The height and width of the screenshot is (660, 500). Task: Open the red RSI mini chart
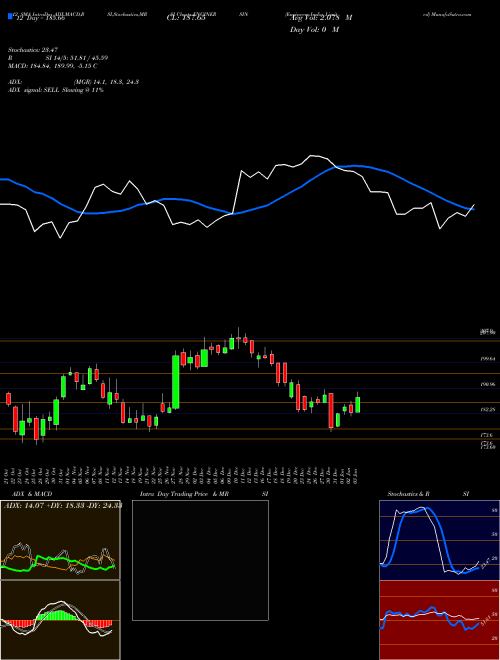(439, 620)
